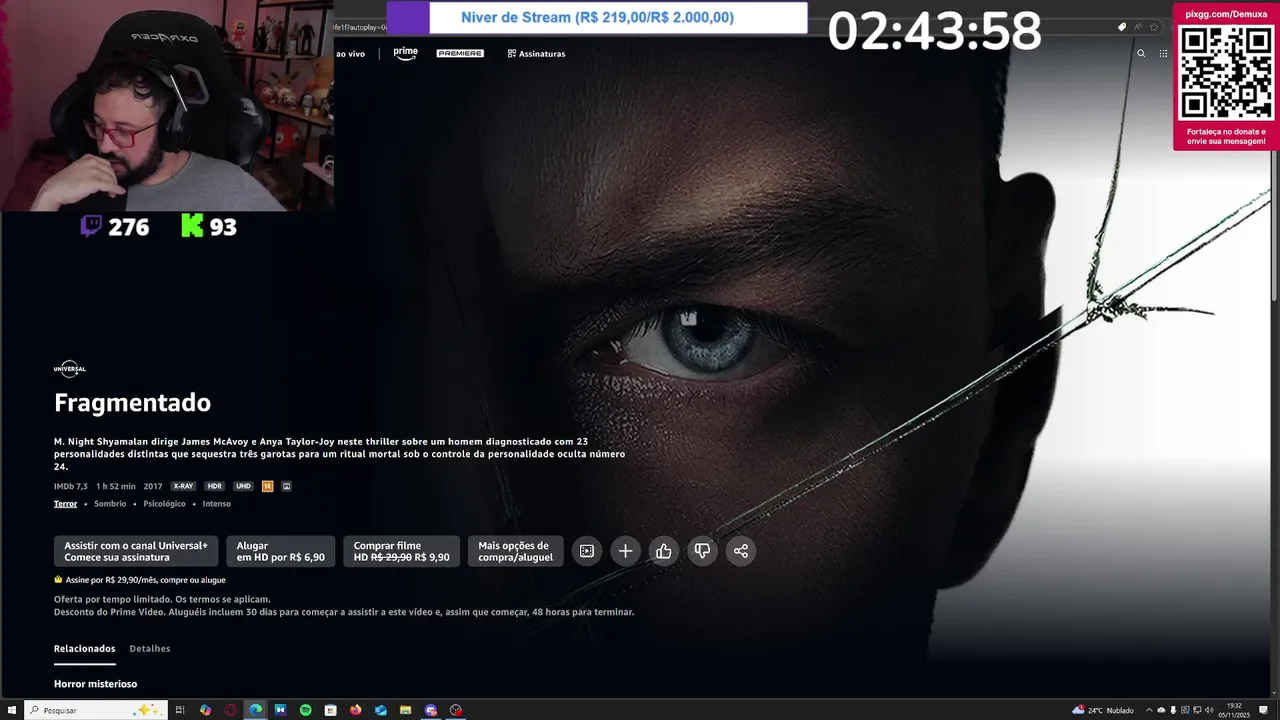
Task: Click the thumbs down dislike icon
Action: pos(702,551)
